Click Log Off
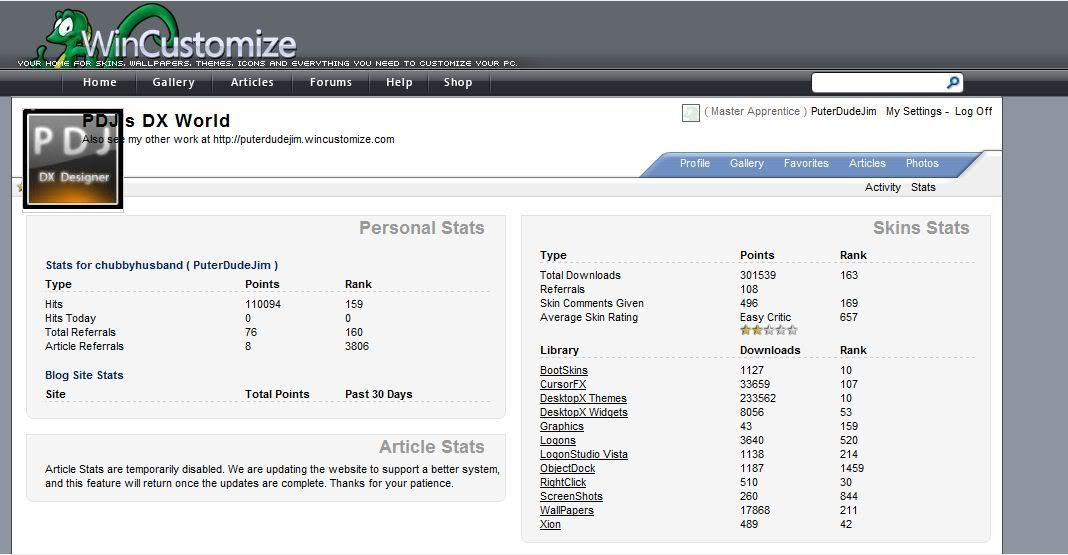Screen dimensions: 1068x555 973,112
